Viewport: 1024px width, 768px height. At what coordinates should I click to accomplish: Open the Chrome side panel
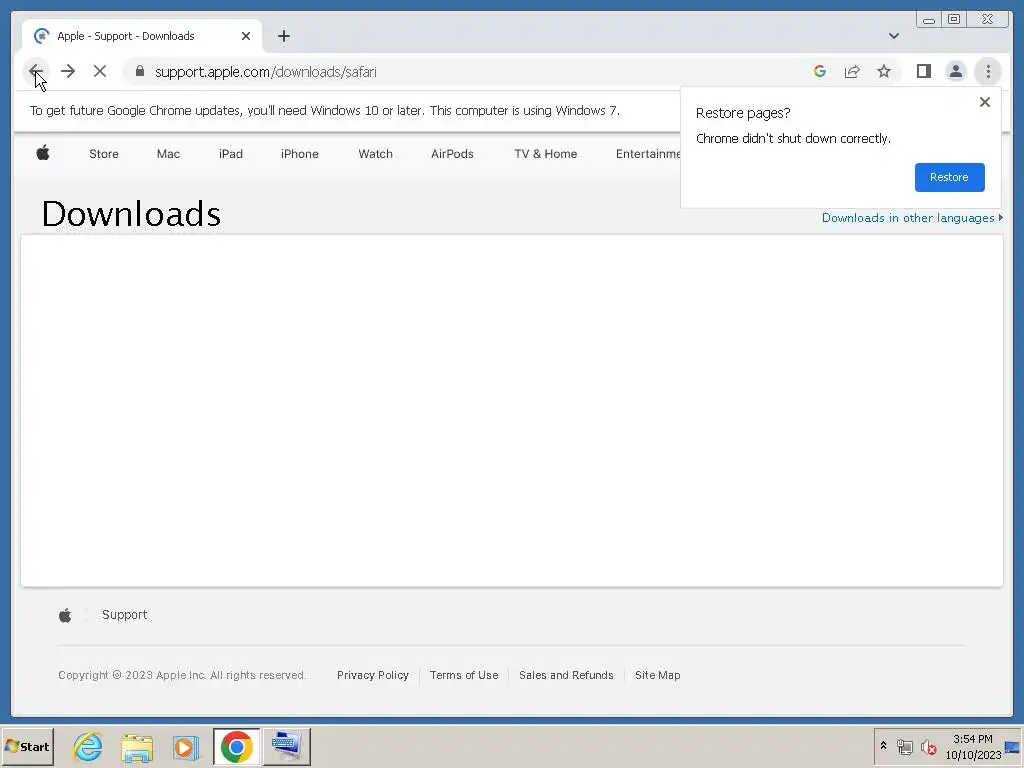923,71
